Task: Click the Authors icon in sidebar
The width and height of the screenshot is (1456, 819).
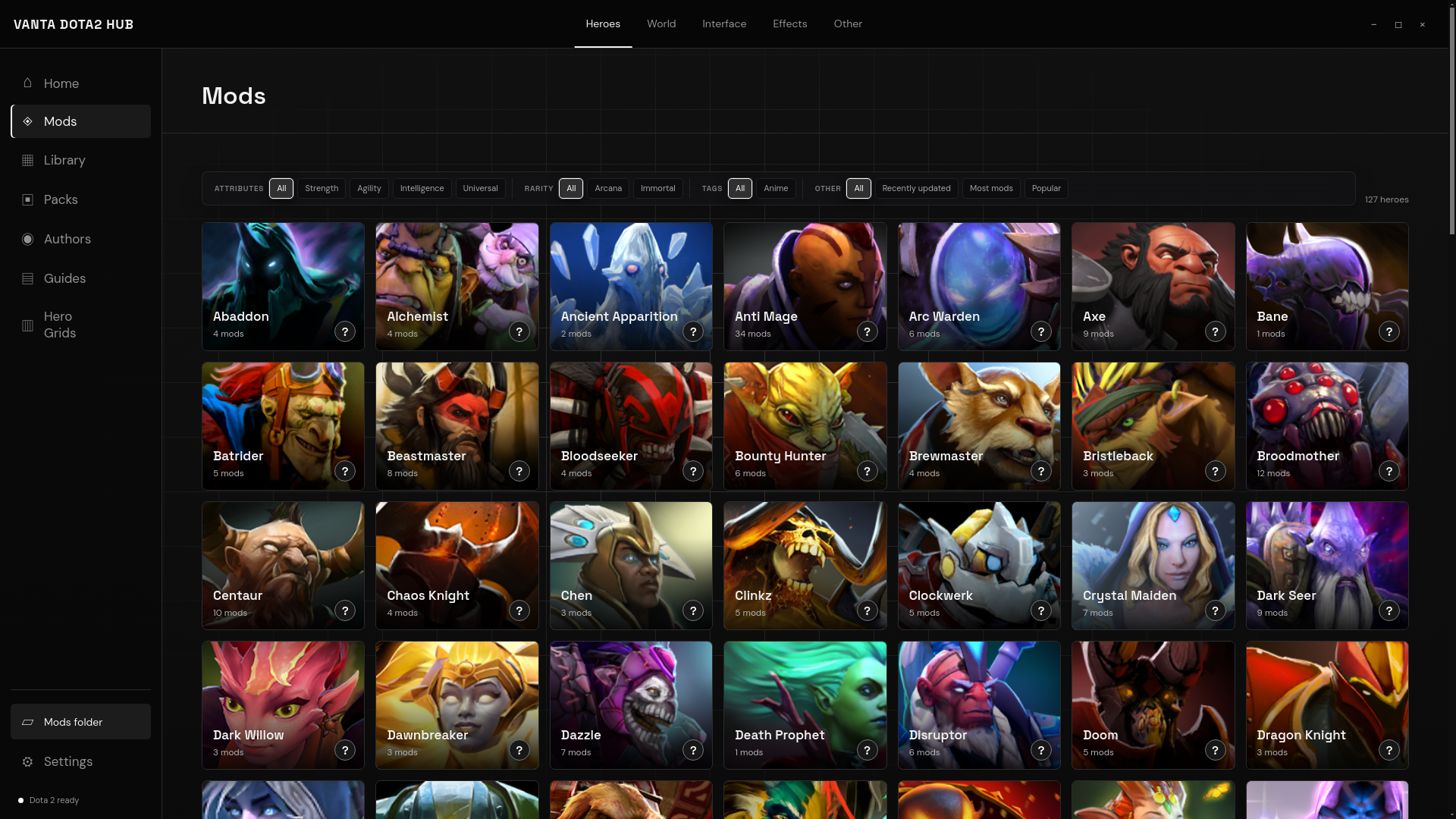Action: click(x=27, y=239)
